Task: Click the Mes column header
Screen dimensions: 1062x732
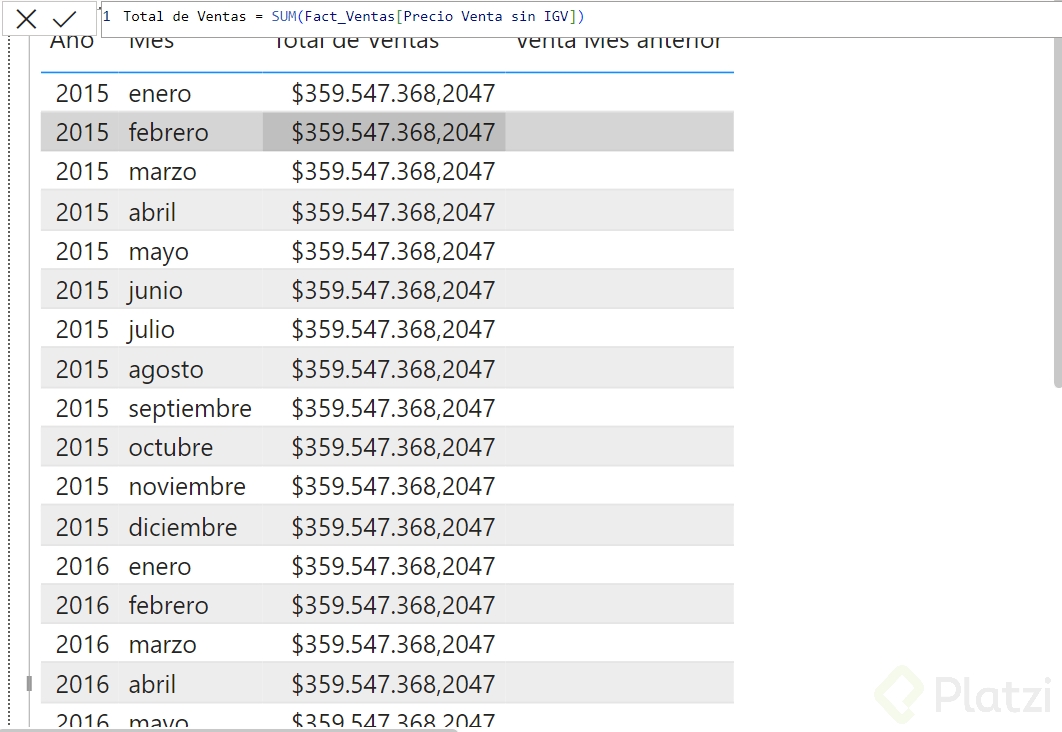Action: 151,44
